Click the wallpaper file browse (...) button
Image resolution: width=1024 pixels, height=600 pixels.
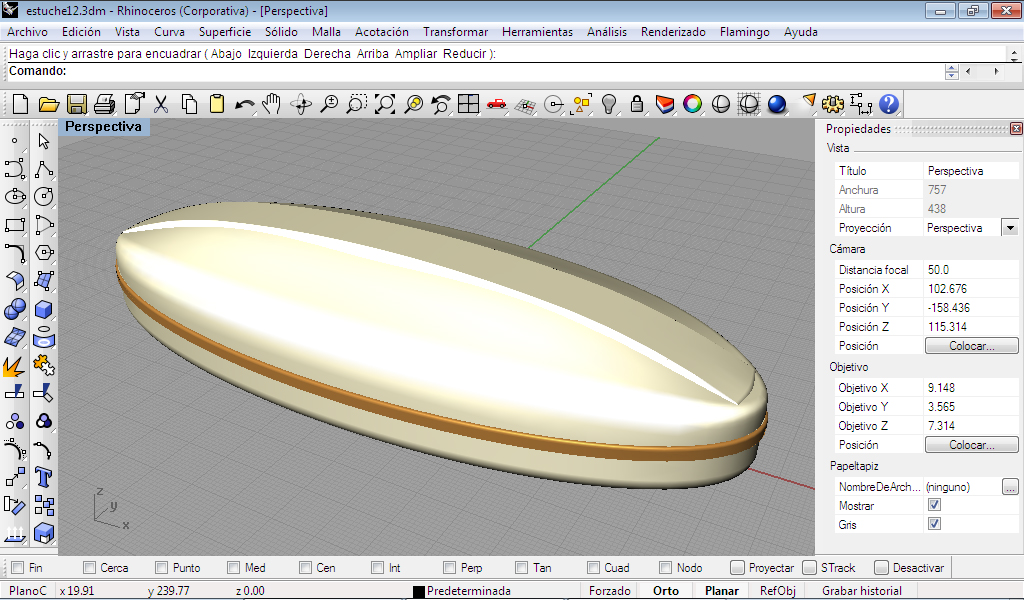1010,487
